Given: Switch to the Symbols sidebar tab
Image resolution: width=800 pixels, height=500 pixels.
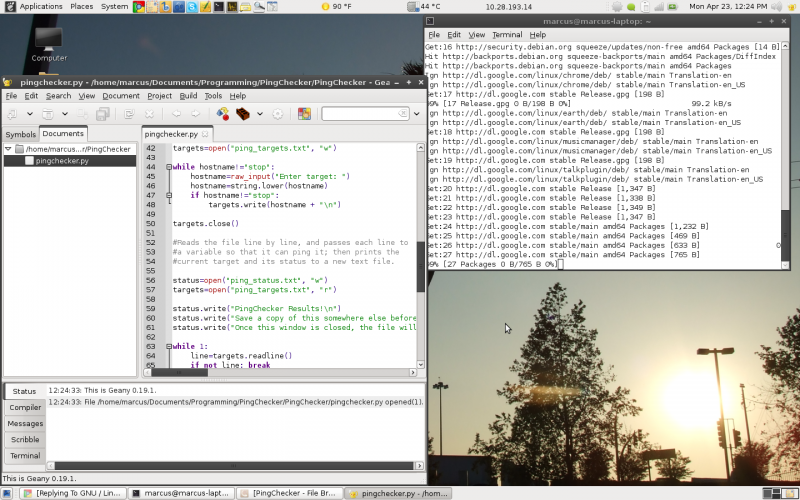Looking at the screenshot, I should 20,134.
